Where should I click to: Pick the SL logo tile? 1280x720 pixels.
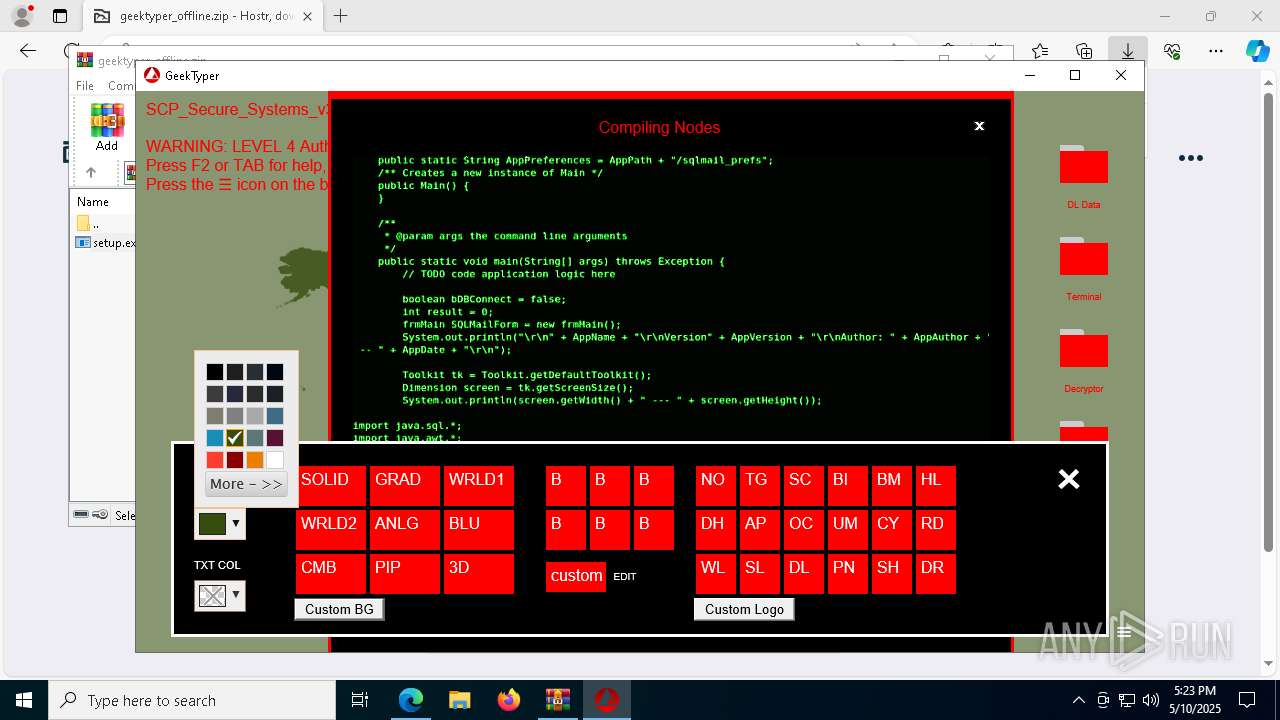pos(760,573)
